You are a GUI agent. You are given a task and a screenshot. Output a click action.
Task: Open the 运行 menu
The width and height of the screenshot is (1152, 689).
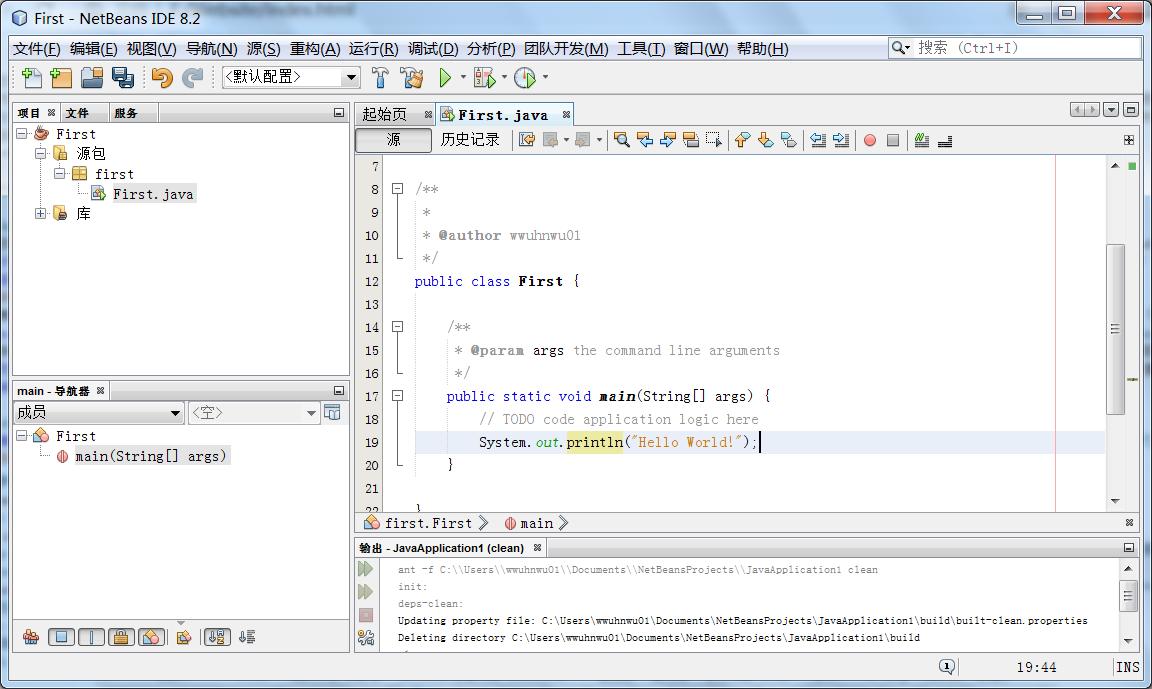pos(374,47)
